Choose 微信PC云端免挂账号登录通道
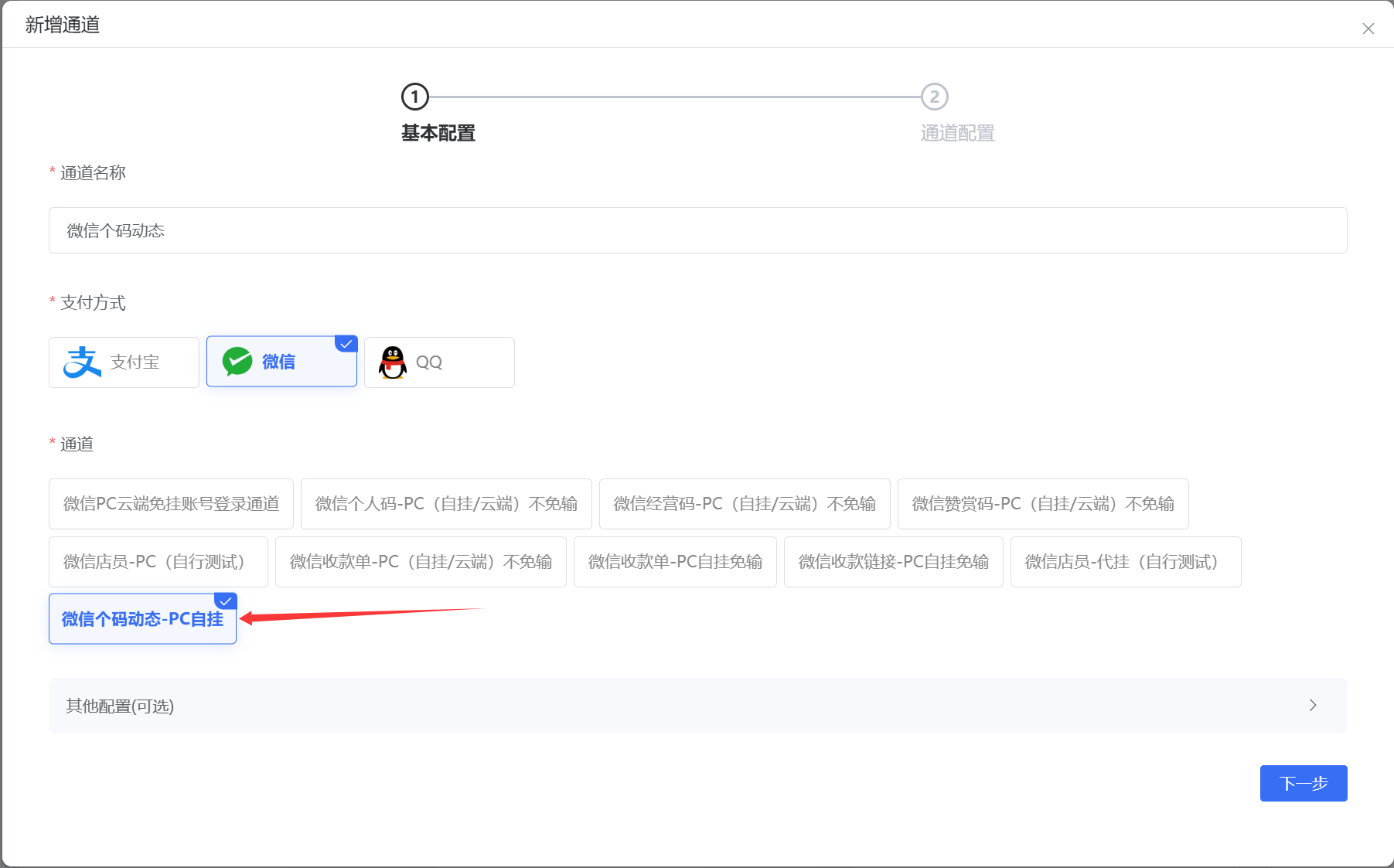 pos(171,504)
